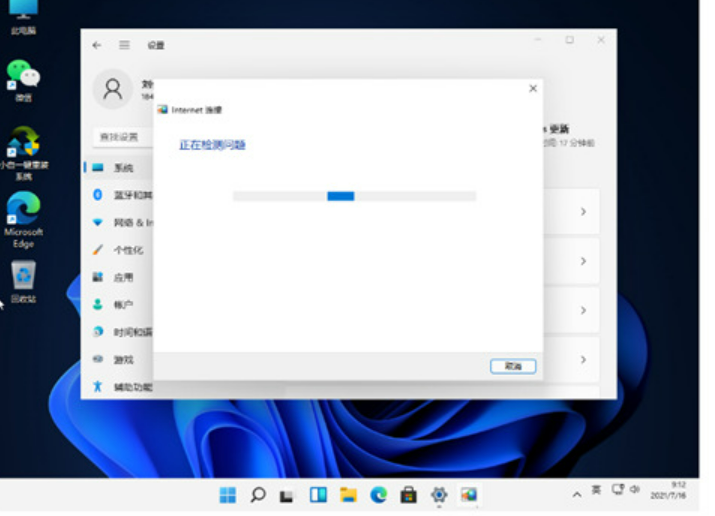Open the Recycle Bin on the desktop
The width and height of the screenshot is (715, 516).
tap(23, 275)
